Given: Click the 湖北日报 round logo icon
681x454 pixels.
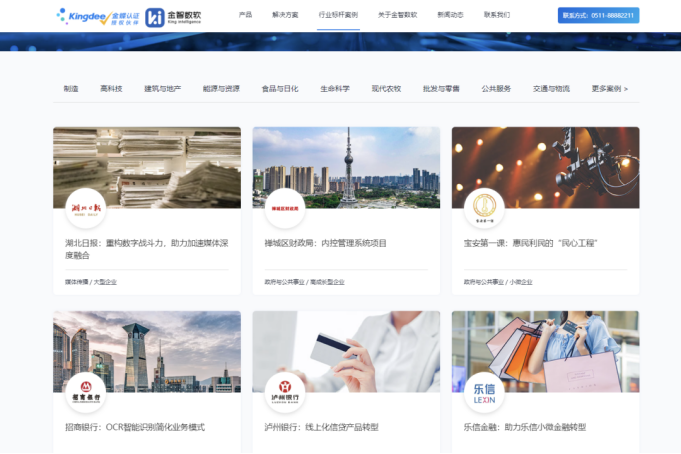Looking at the screenshot, I should [x=85, y=208].
